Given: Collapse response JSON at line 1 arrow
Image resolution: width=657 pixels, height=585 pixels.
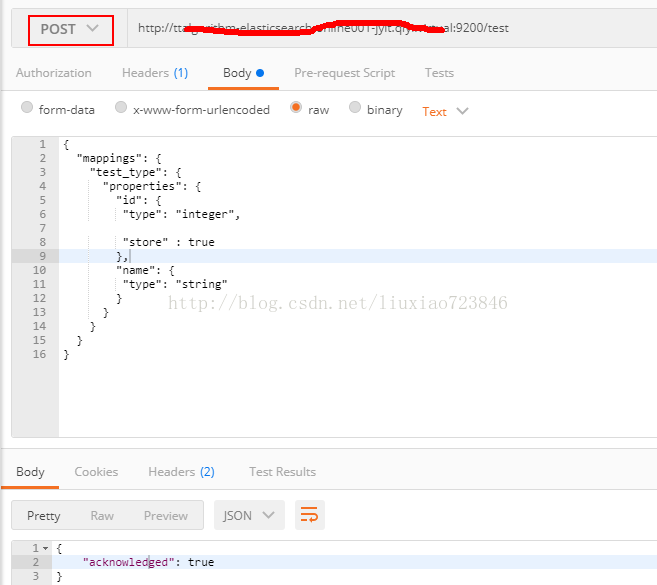Looking at the screenshot, I should coord(45,548).
